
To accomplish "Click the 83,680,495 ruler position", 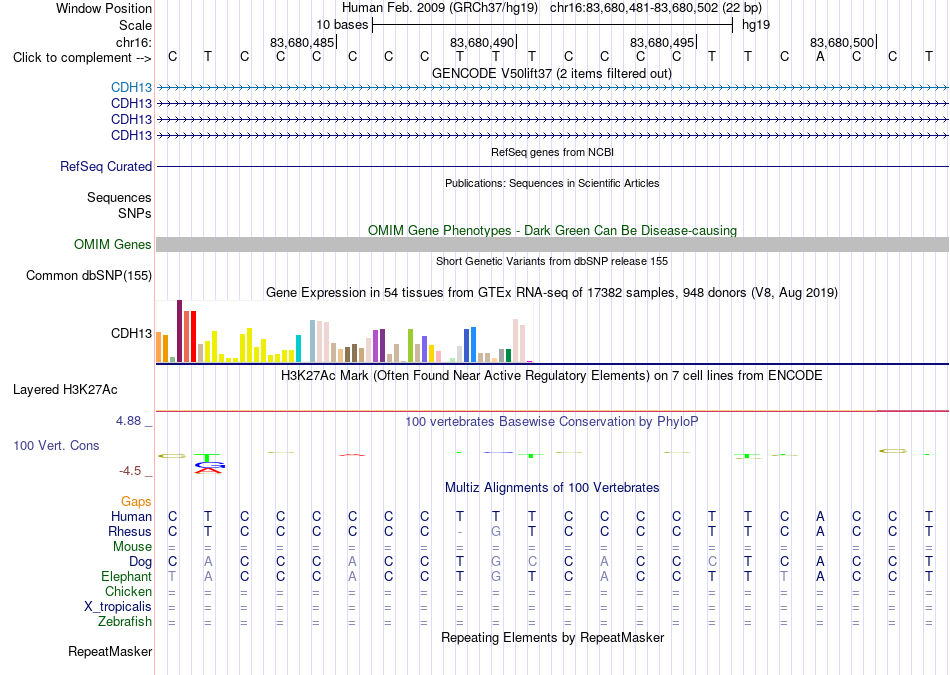I will pos(662,42).
